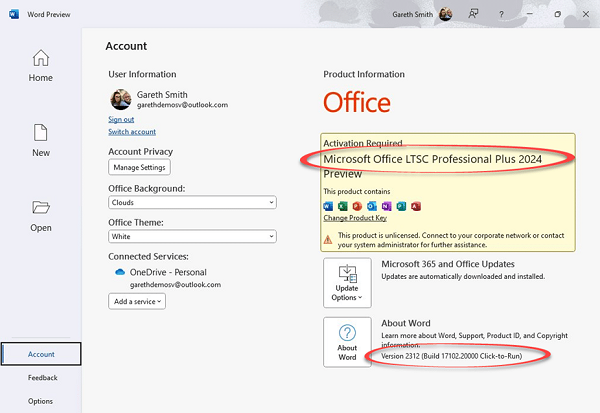The width and height of the screenshot is (600, 413).
Task: Expand the Office Background dropdown
Action: click(192, 202)
